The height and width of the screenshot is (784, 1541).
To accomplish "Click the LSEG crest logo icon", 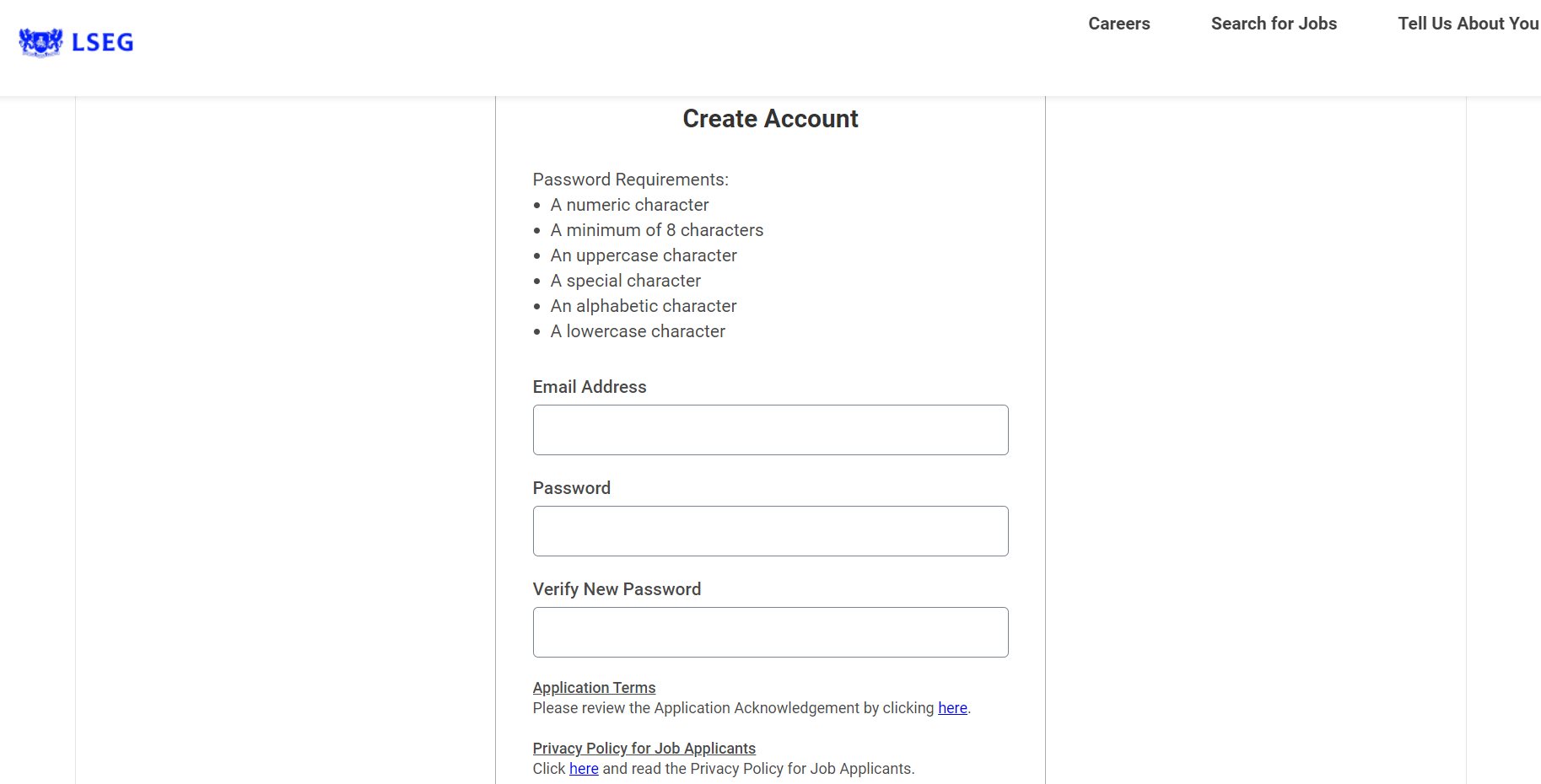I will point(40,42).
